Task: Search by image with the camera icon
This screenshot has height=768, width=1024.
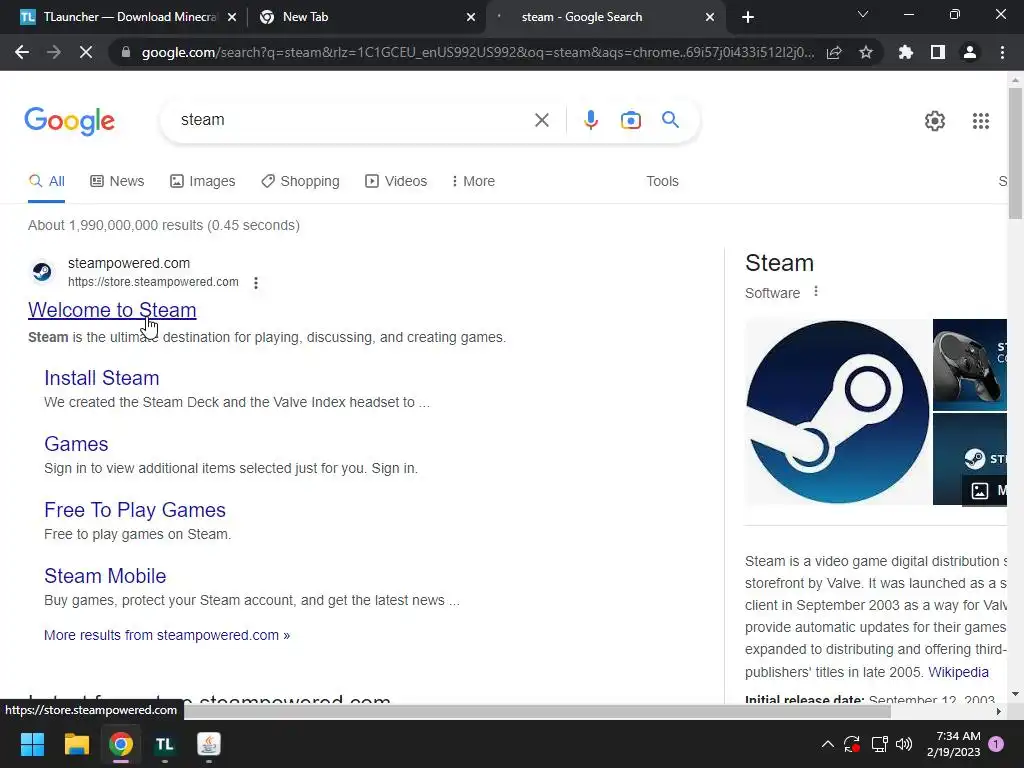Action: (x=630, y=120)
